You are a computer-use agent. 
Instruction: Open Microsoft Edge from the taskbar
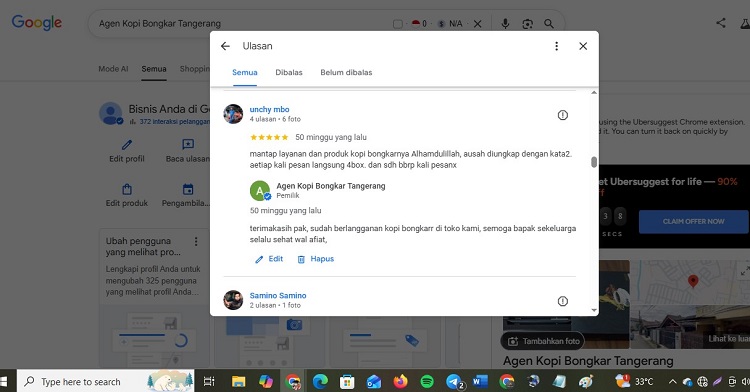pos(320,381)
